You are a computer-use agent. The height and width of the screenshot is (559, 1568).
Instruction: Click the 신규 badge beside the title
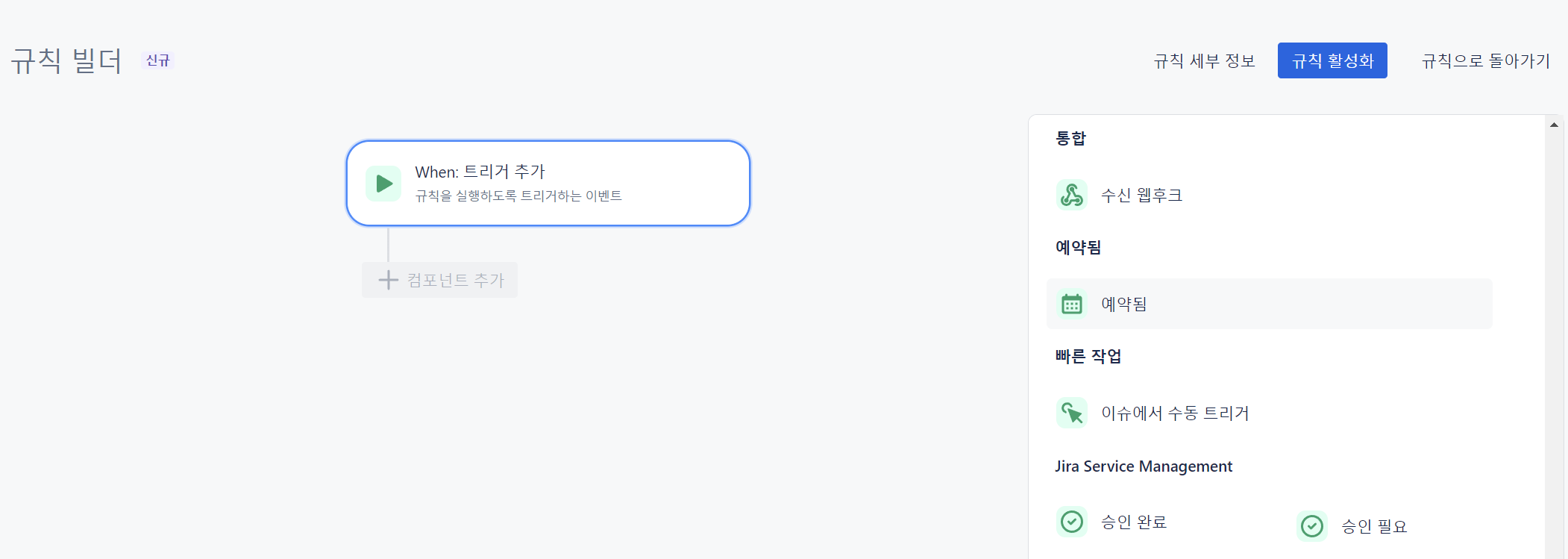pyautogui.click(x=158, y=60)
